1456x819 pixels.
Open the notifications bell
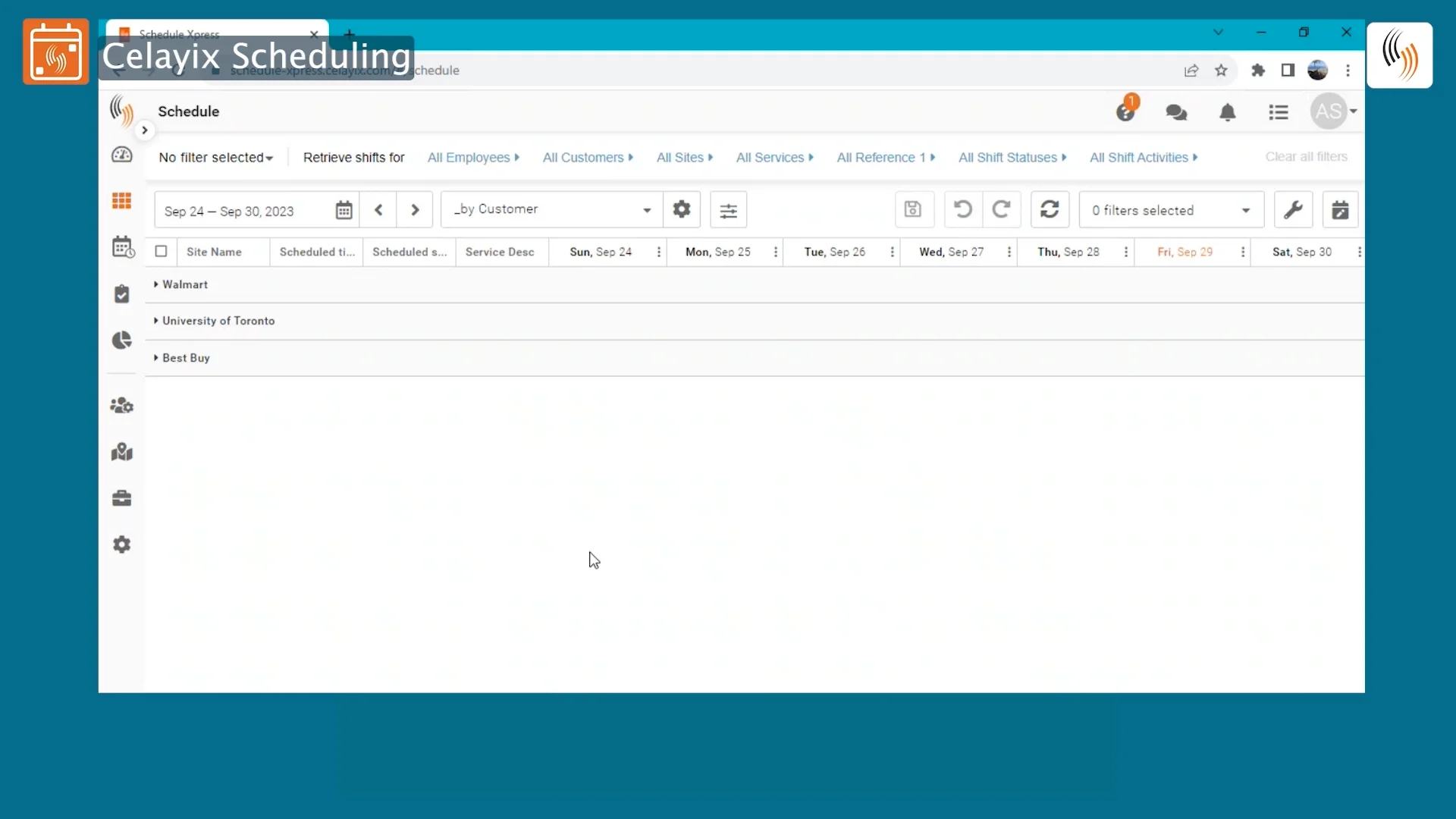point(1228,111)
